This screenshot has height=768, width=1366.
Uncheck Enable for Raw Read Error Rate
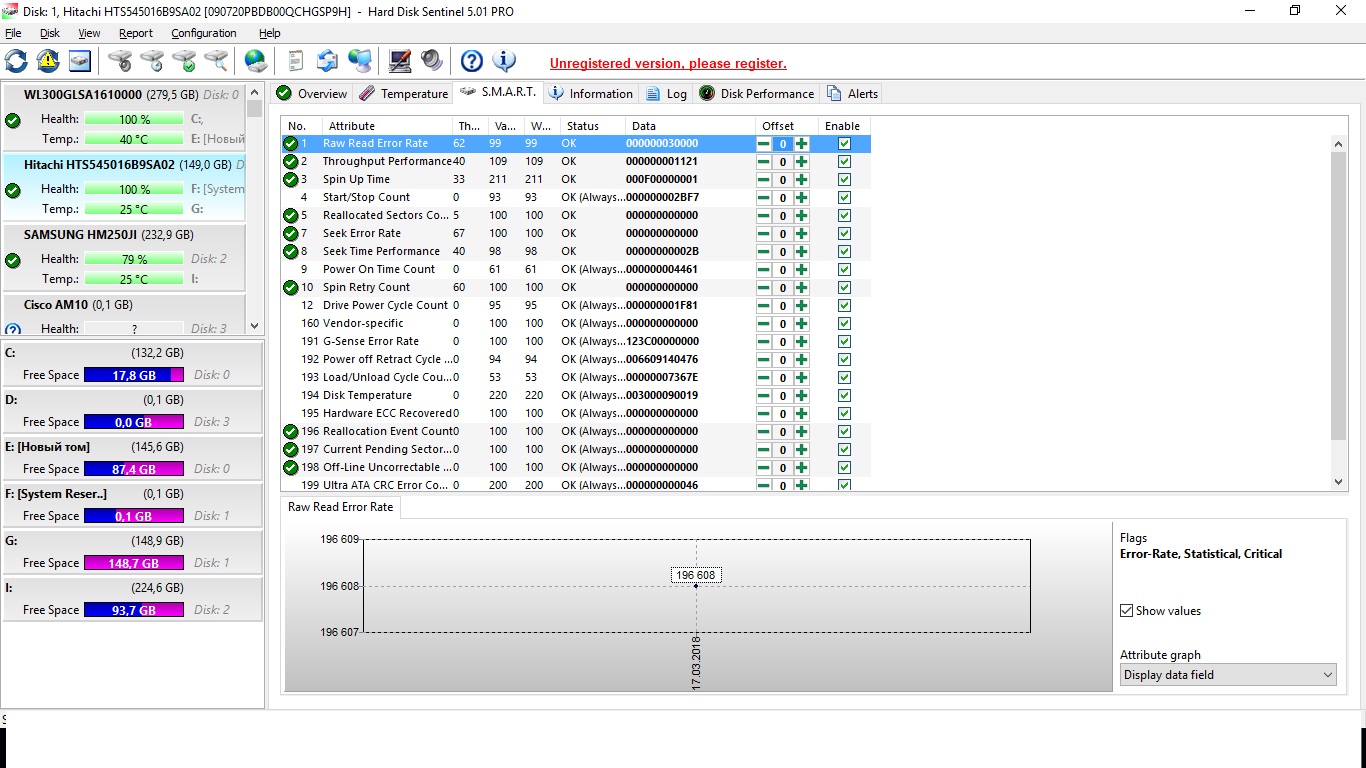coord(844,144)
